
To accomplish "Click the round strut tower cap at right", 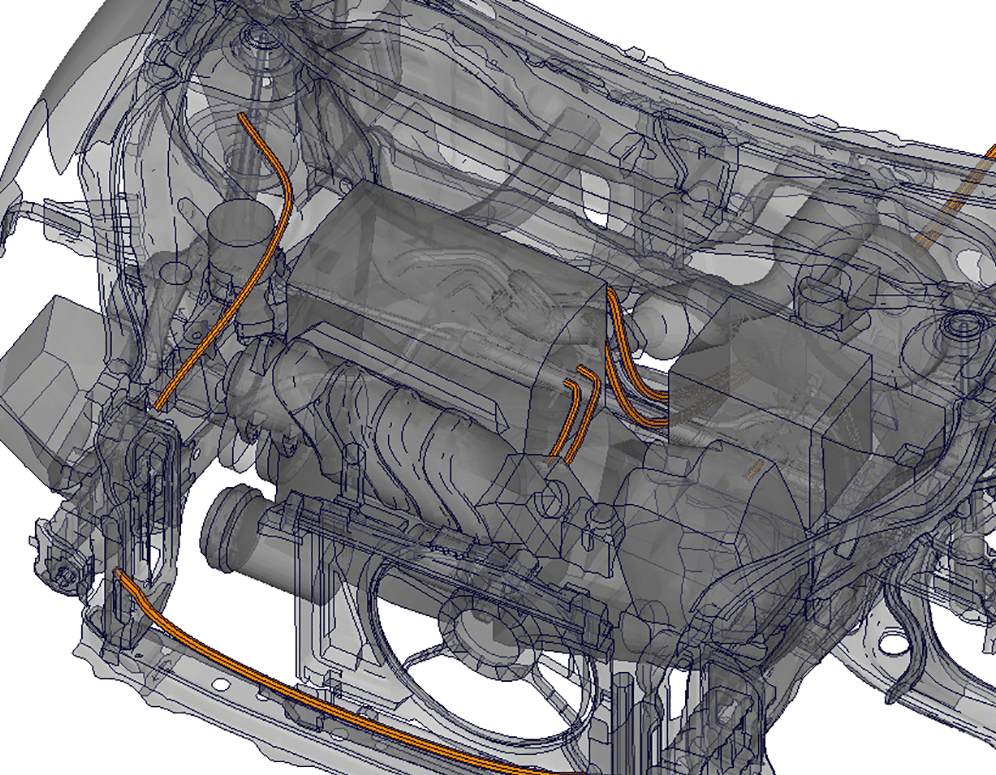I will click(962, 326).
